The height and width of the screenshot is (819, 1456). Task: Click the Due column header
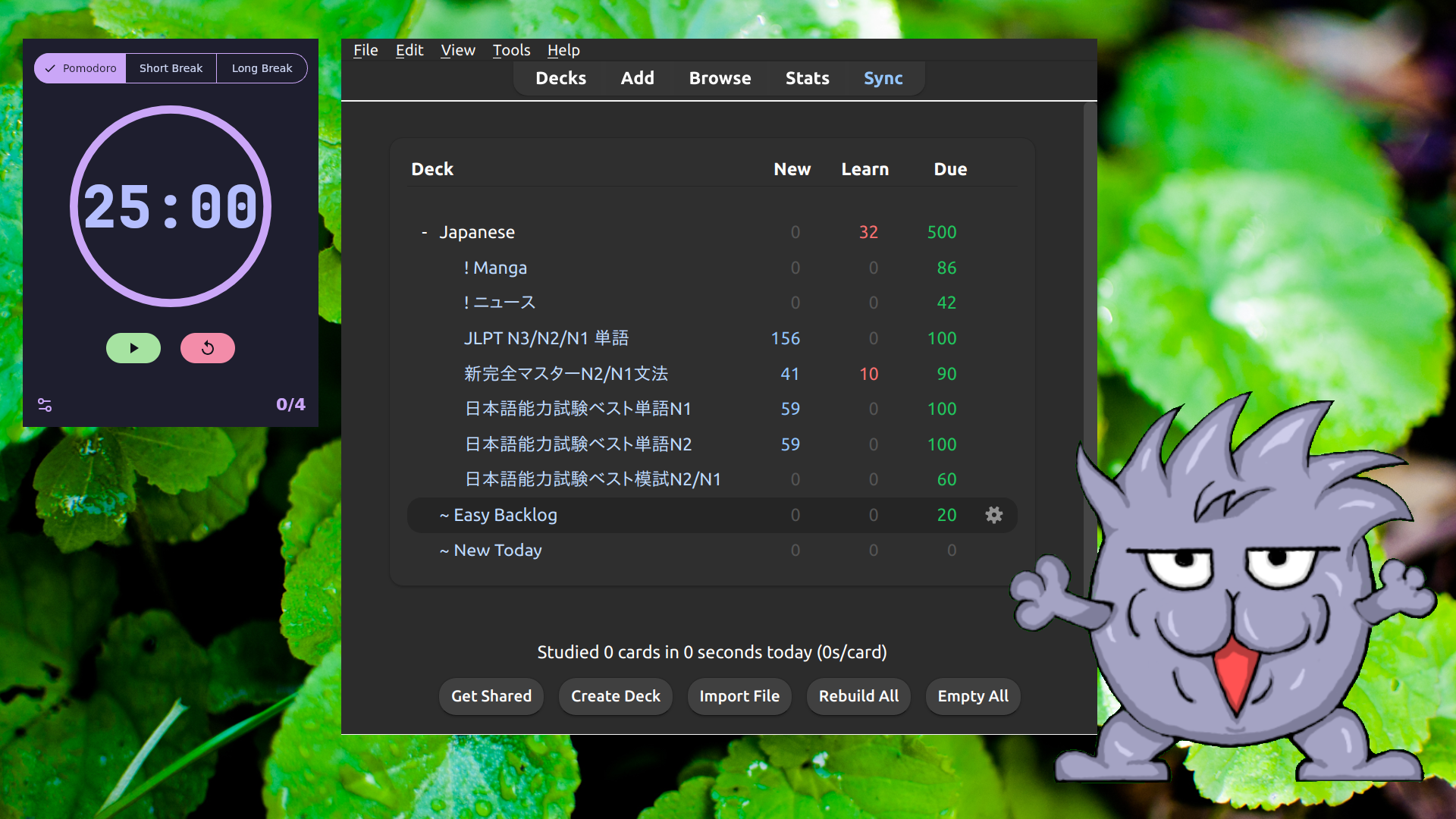(x=950, y=169)
